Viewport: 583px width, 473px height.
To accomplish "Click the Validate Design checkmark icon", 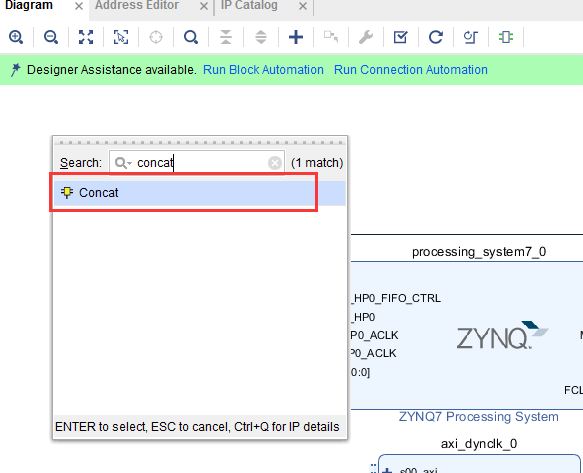I will pyautogui.click(x=400, y=37).
